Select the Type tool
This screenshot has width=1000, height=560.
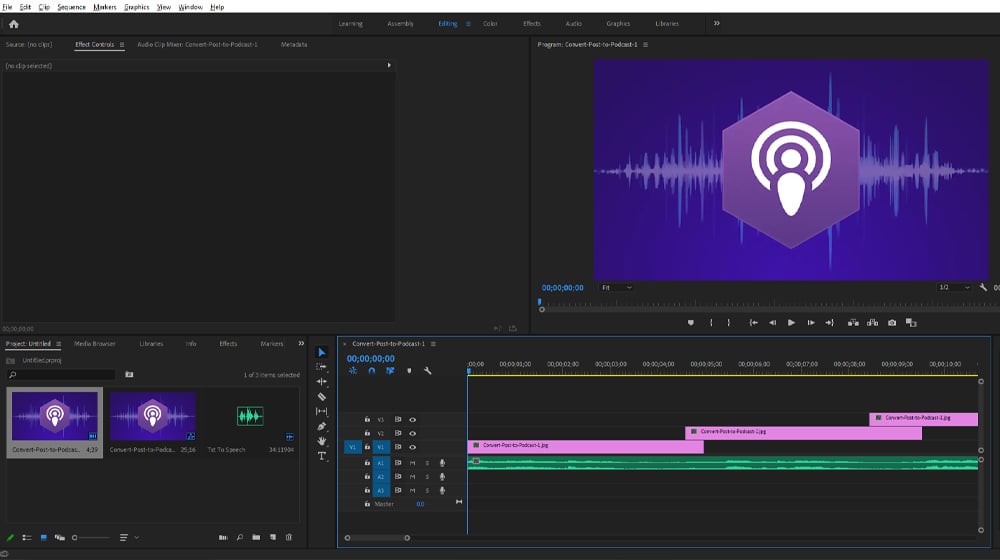[x=321, y=456]
